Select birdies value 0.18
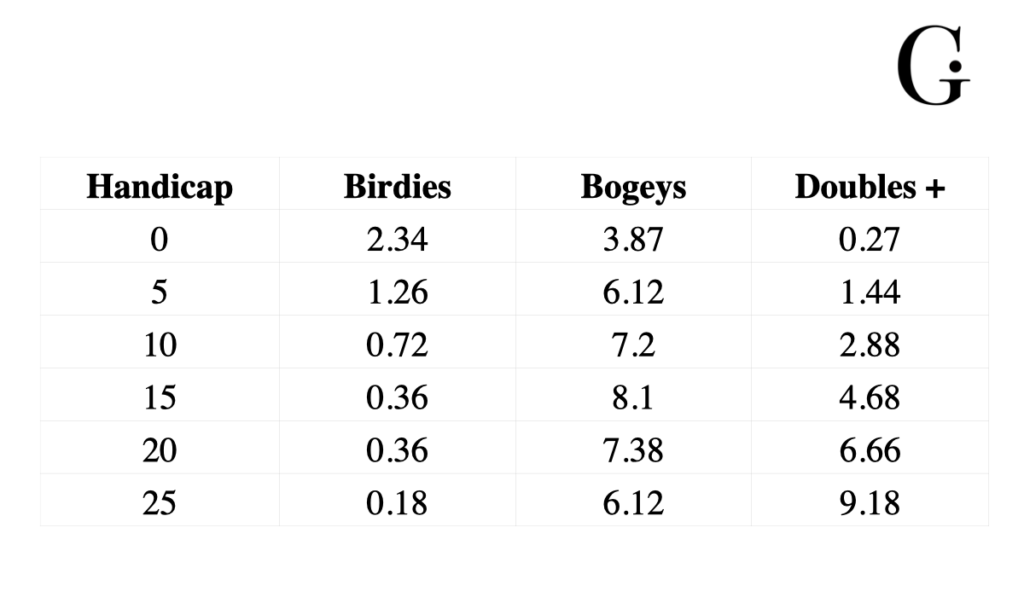Screen dimensions: 1024x597 [397, 502]
